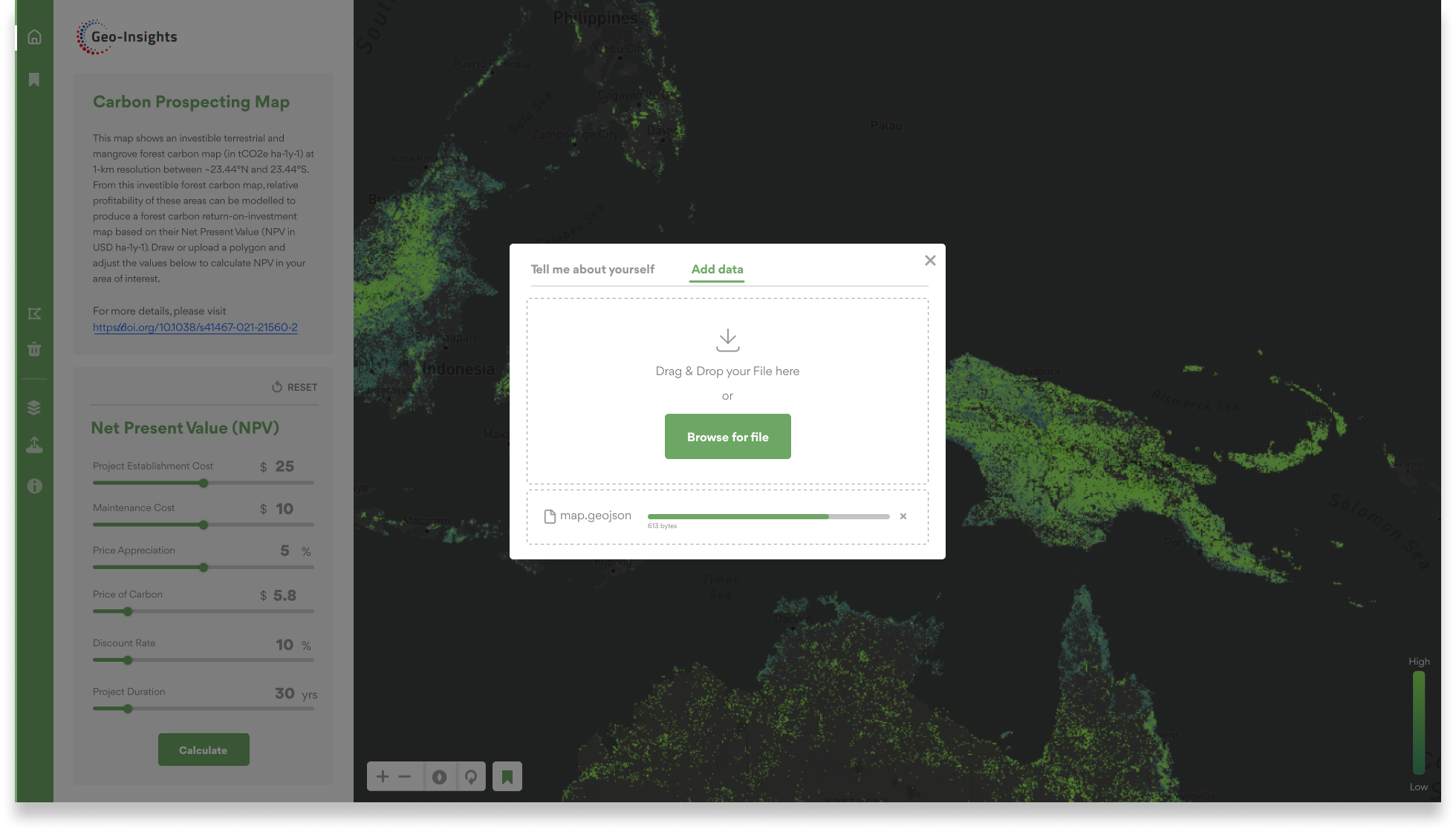Select the Add data tab

[x=717, y=269]
